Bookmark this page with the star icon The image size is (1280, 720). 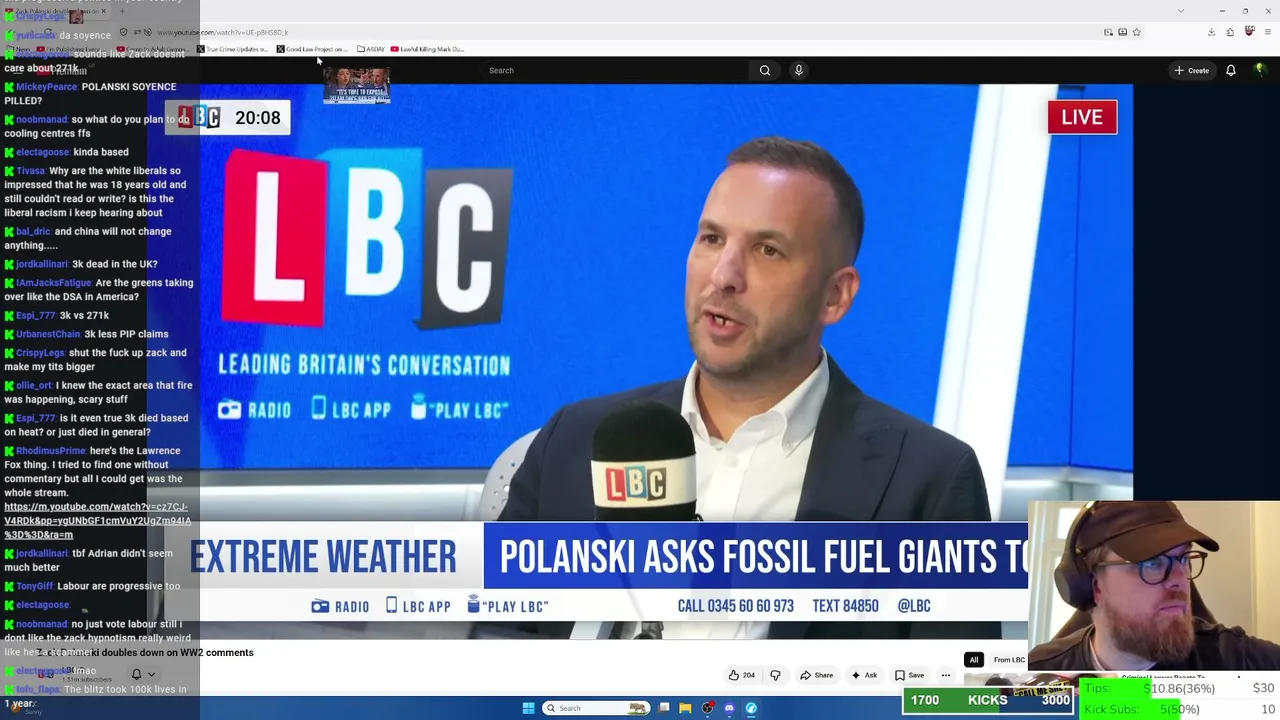click(x=1136, y=32)
